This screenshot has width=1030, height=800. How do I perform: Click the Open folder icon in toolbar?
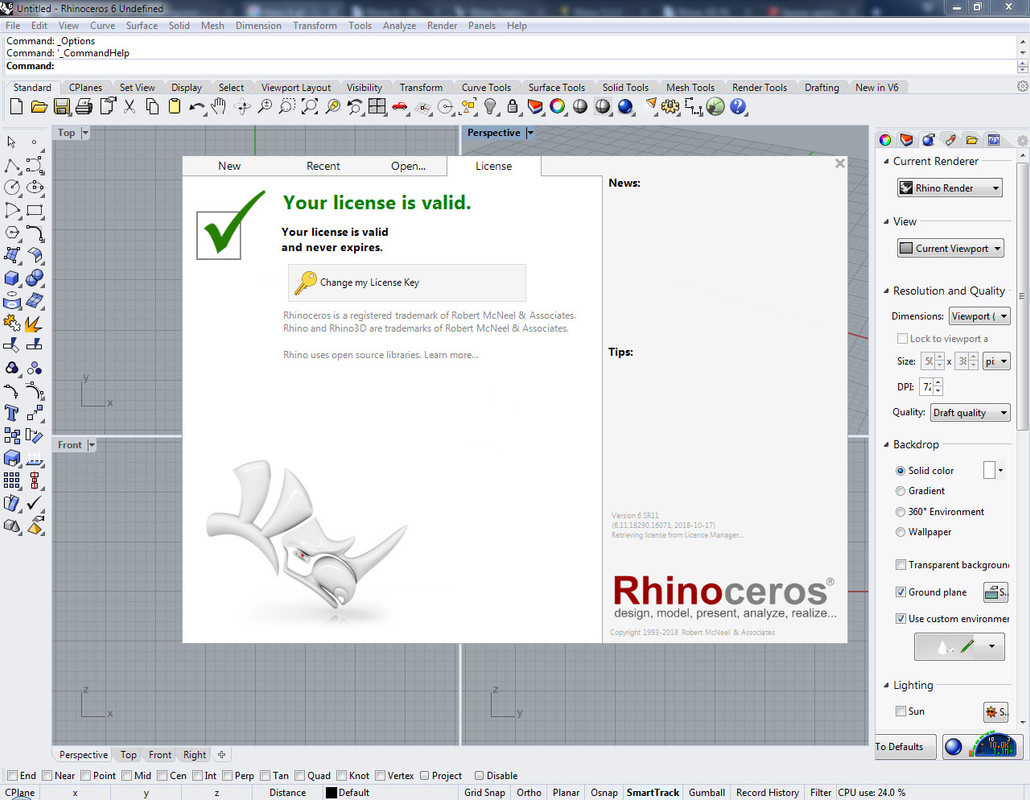[x=39, y=106]
